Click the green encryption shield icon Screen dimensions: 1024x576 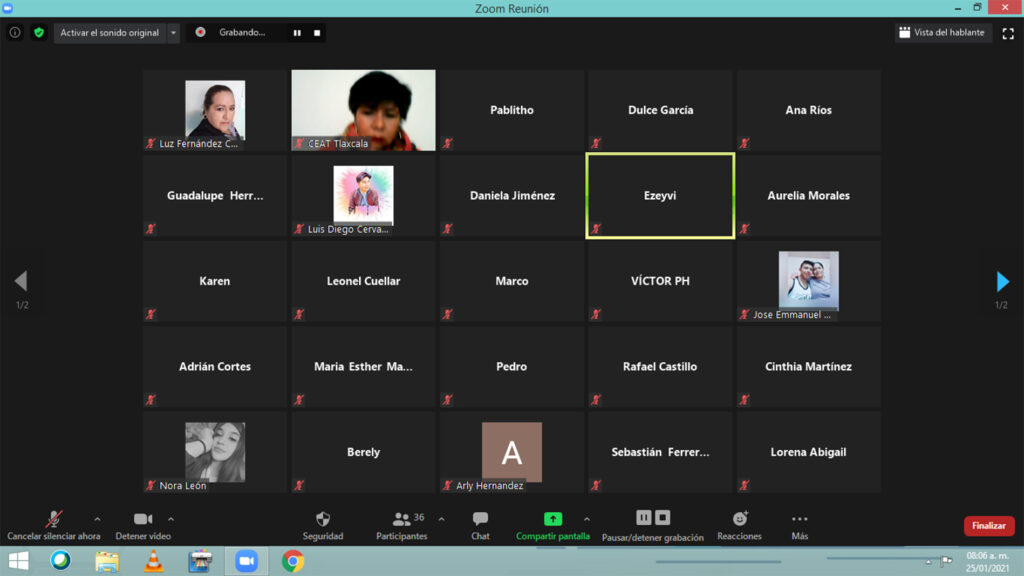tap(39, 32)
